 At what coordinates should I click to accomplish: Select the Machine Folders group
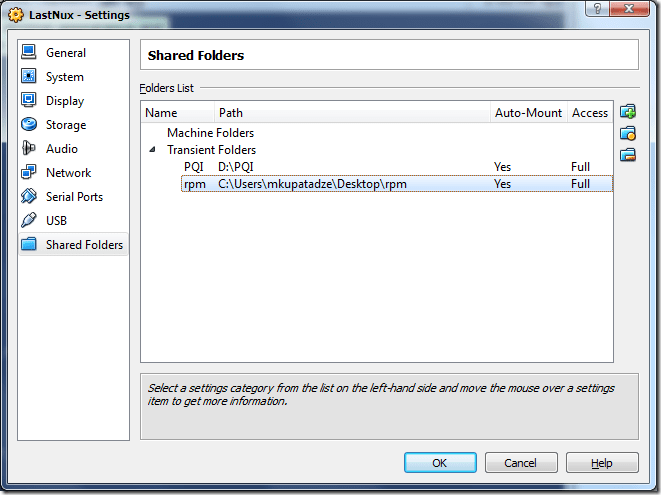210,133
